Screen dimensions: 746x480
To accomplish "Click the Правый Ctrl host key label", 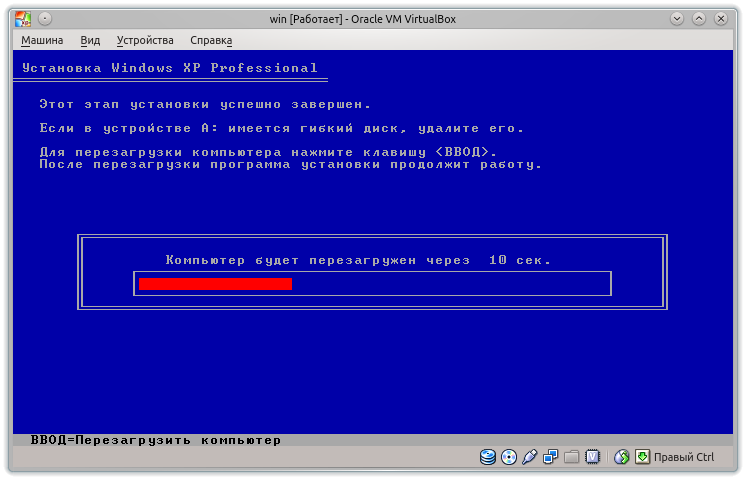I will [684, 457].
